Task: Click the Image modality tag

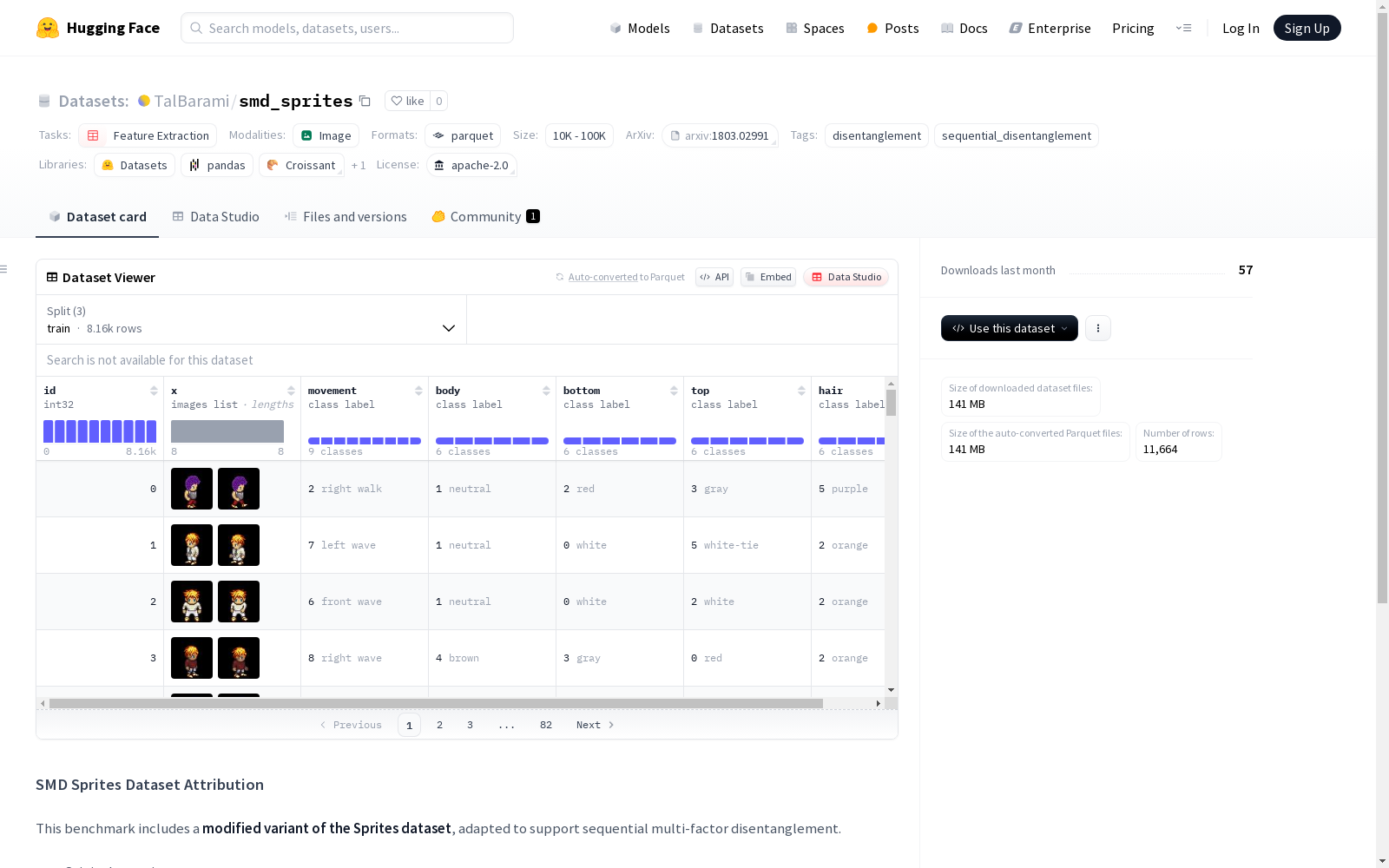Action: click(326, 135)
